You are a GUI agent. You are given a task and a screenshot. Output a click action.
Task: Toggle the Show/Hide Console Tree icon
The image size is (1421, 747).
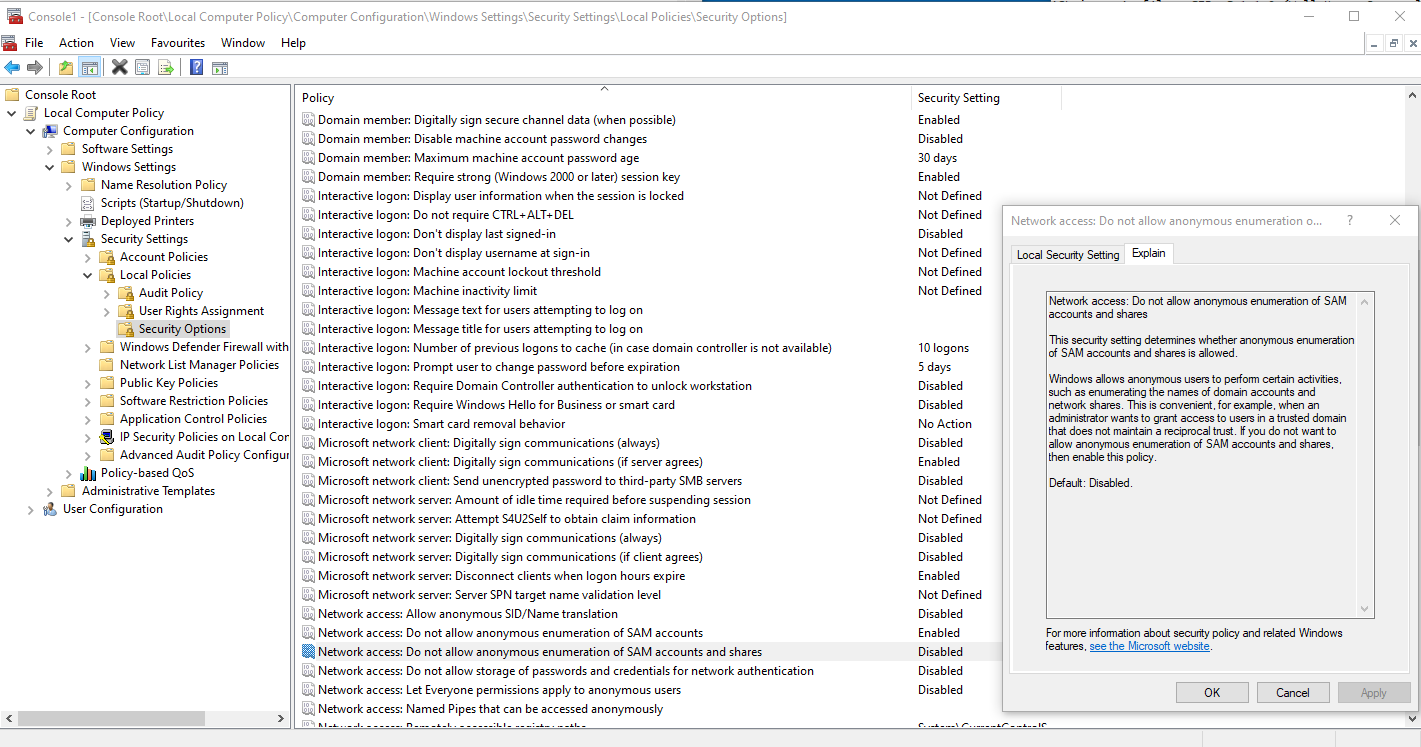pyautogui.click(x=89, y=67)
